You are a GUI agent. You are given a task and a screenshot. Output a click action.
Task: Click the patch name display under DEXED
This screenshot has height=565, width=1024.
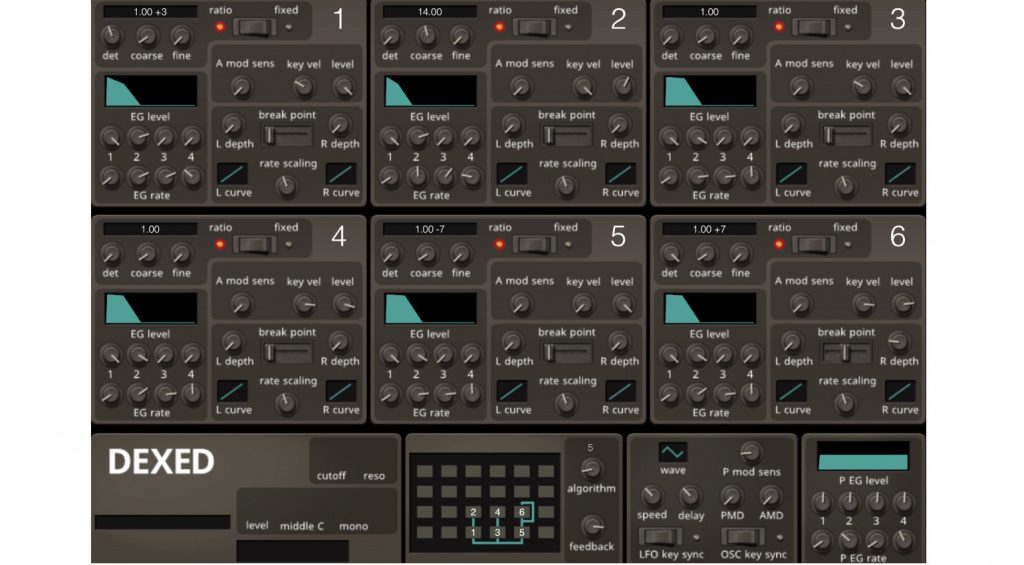pos(163,522)
